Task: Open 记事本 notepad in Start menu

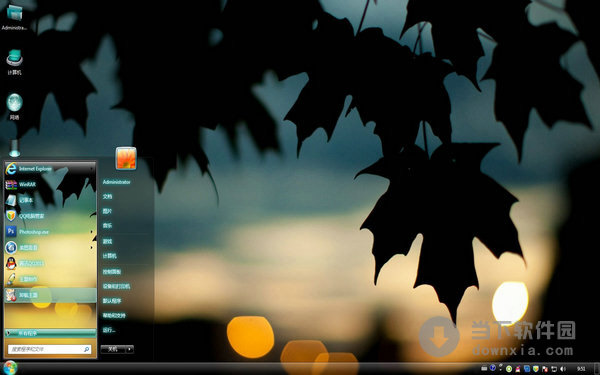Action: 50,200
